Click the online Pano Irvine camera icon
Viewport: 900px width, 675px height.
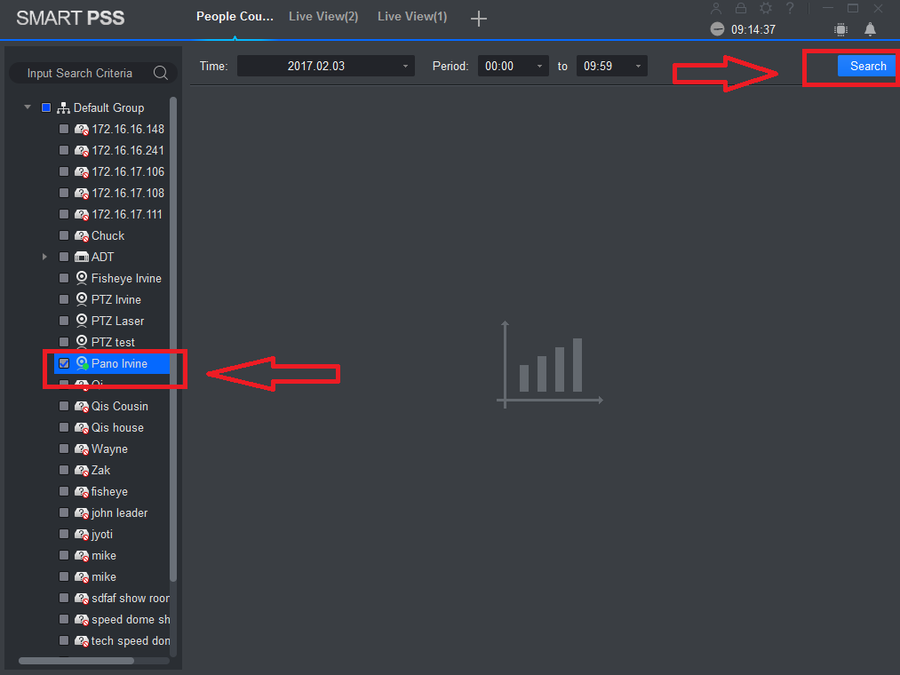[82, 363]
